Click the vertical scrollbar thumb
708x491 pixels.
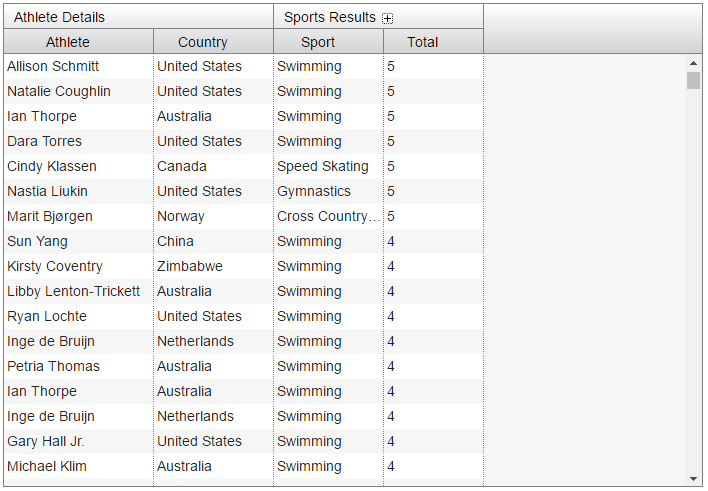pos(693,80)
